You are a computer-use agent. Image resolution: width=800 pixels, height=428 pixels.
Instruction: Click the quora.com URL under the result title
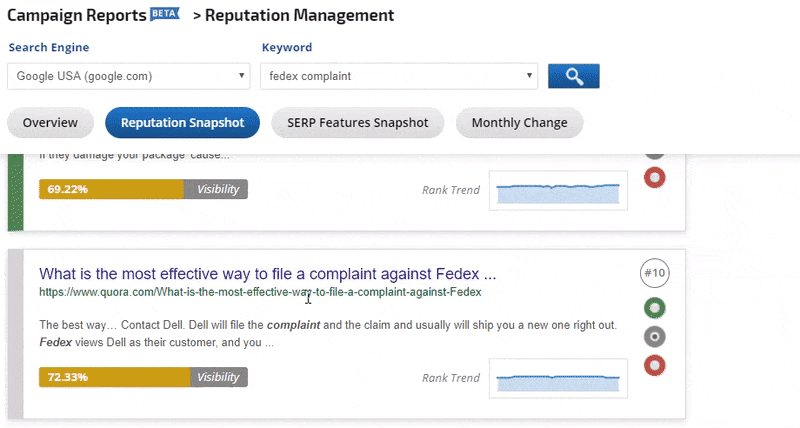(x=260, y=292)
